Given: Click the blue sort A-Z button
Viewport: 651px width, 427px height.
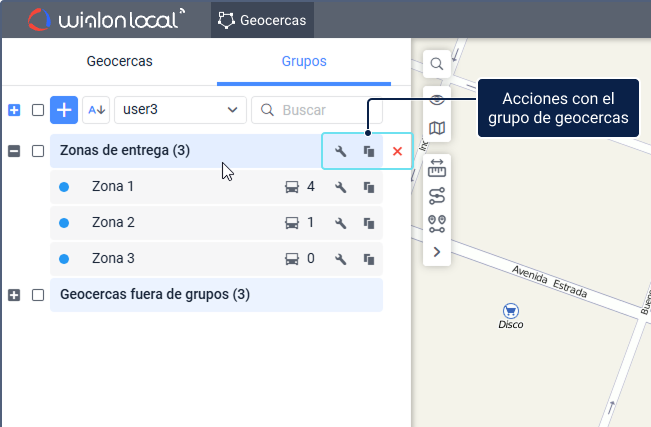Looking at the screenshot, I should (x=96, y=109).
